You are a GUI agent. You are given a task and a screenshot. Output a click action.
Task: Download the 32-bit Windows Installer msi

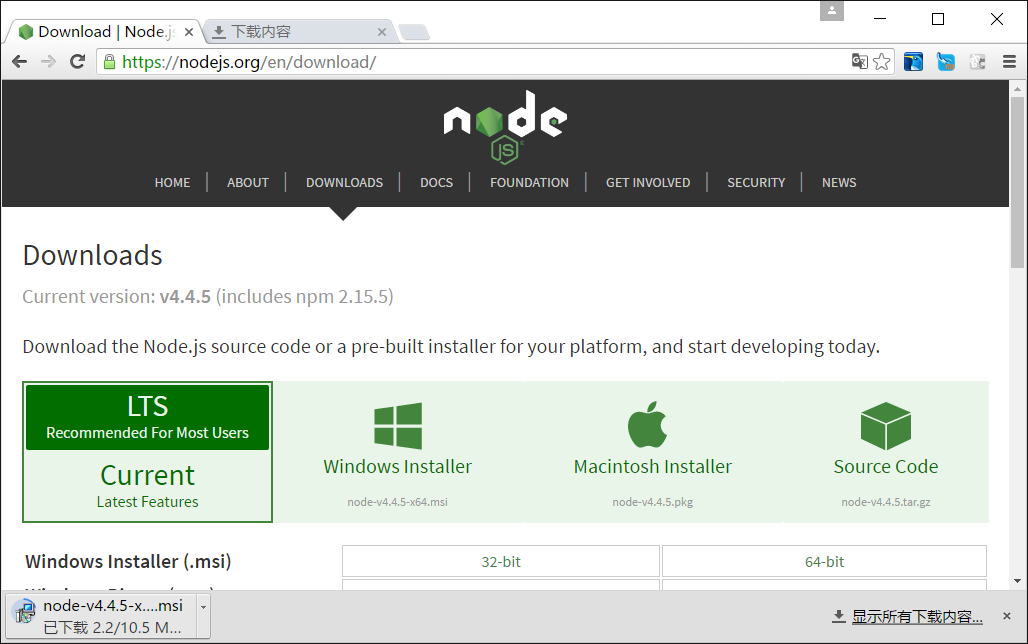501,561
